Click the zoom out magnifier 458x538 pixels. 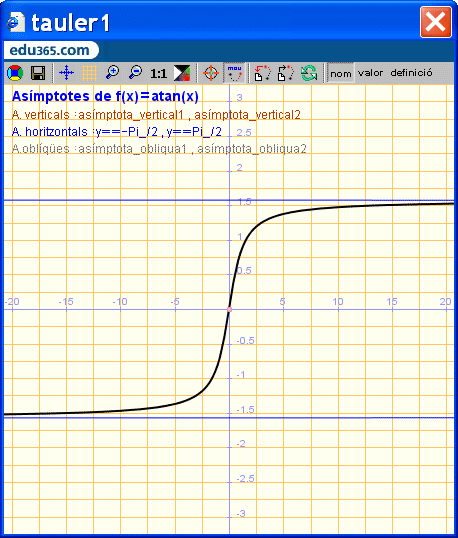tap(136, 73)
